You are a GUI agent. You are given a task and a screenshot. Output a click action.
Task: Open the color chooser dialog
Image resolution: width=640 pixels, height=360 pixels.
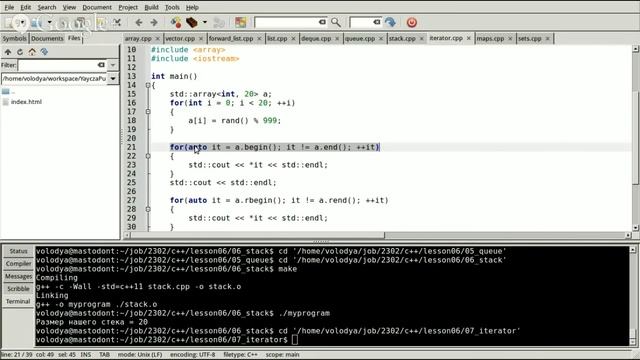[240, 22]
